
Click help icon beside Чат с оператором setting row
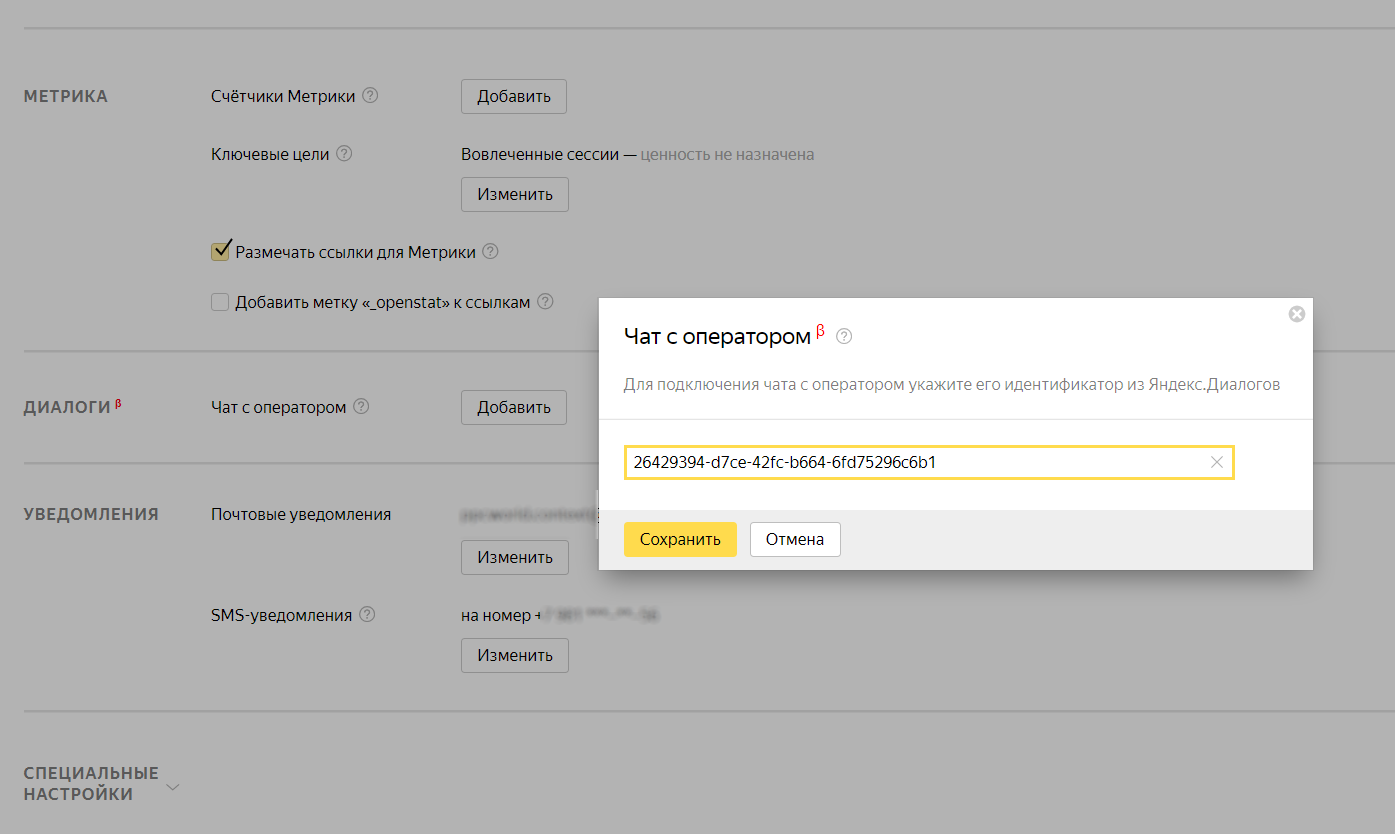point(361,407)
